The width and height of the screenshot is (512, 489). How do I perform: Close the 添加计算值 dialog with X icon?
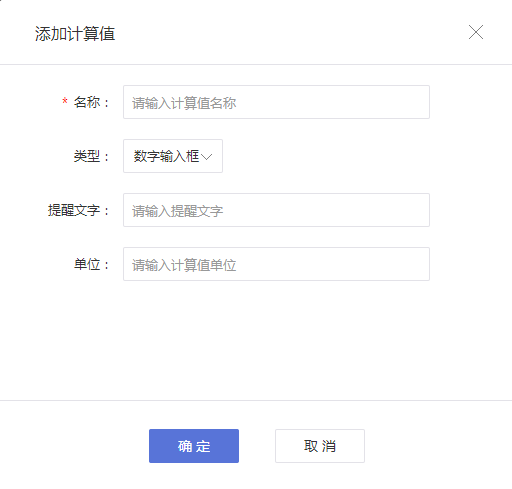pos(476,32)
